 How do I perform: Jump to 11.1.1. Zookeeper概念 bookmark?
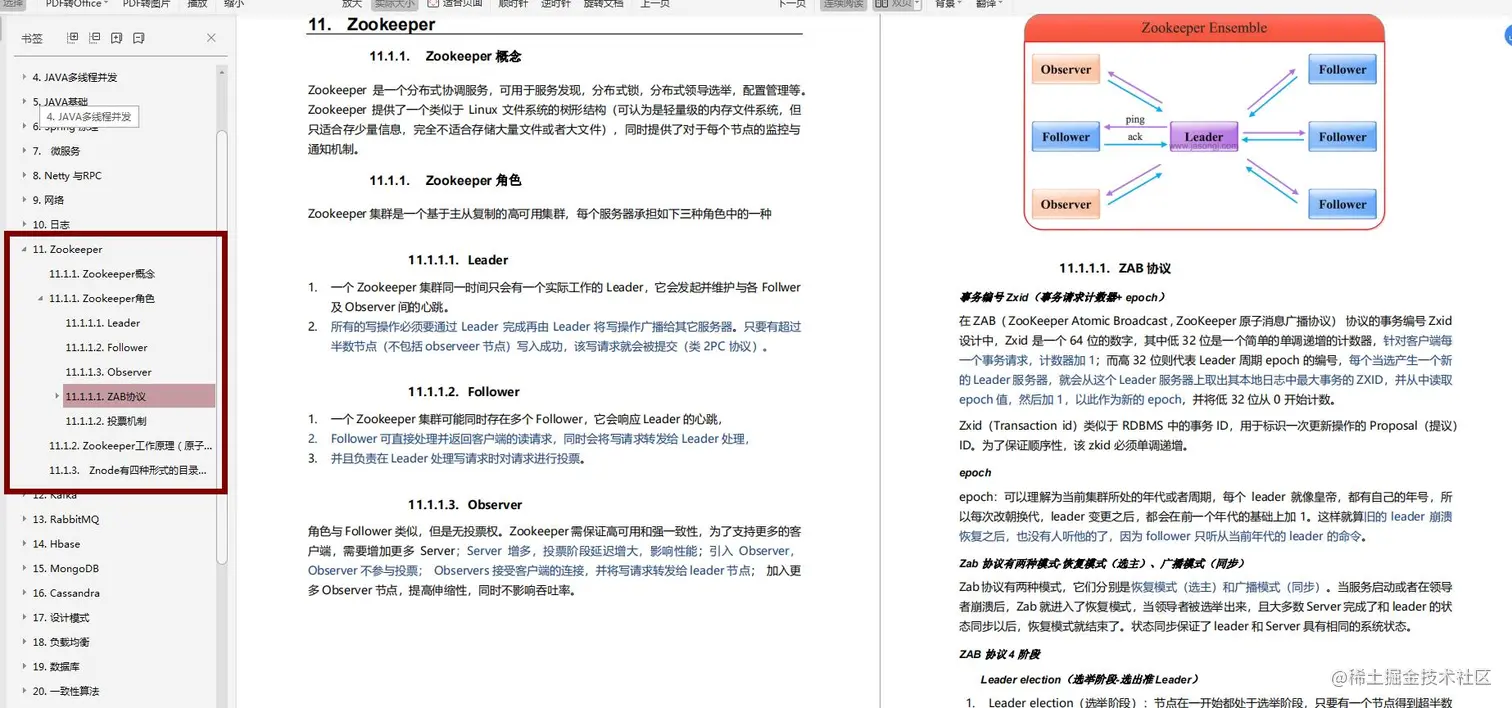click(102, 274)
